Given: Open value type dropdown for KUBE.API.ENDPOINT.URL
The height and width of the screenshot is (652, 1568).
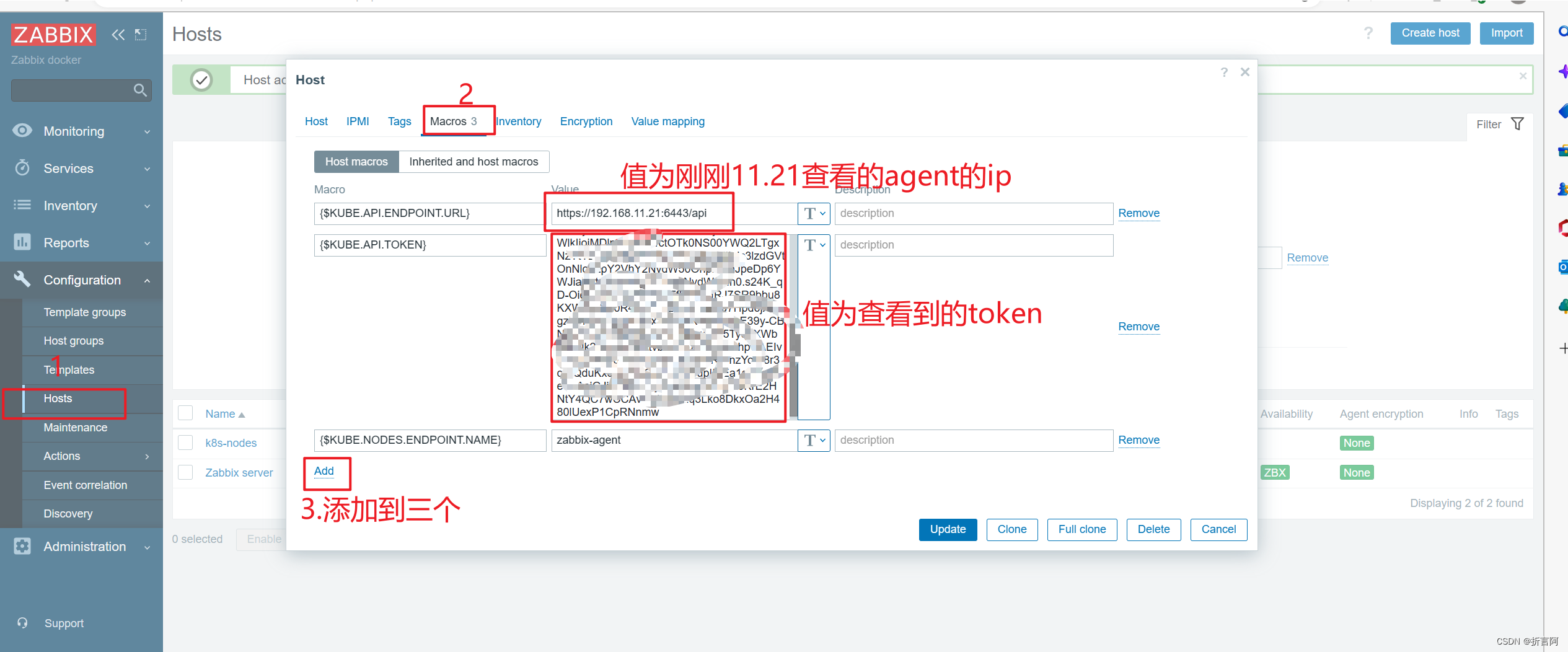Looking at the screenshot, I should pos(814,214).
